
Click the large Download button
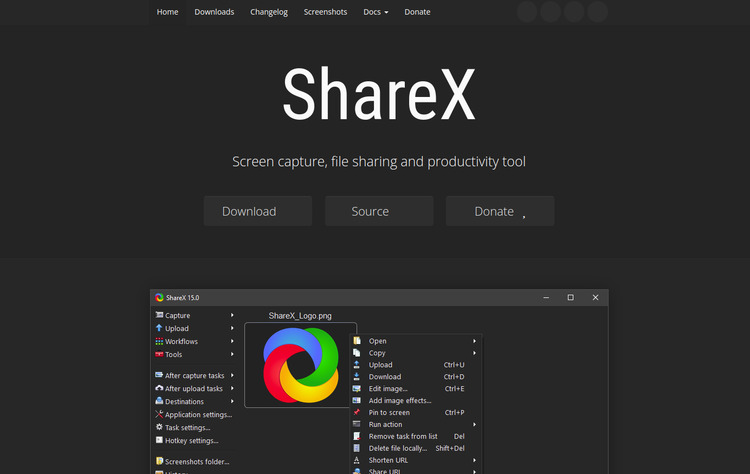coord(258,211)
